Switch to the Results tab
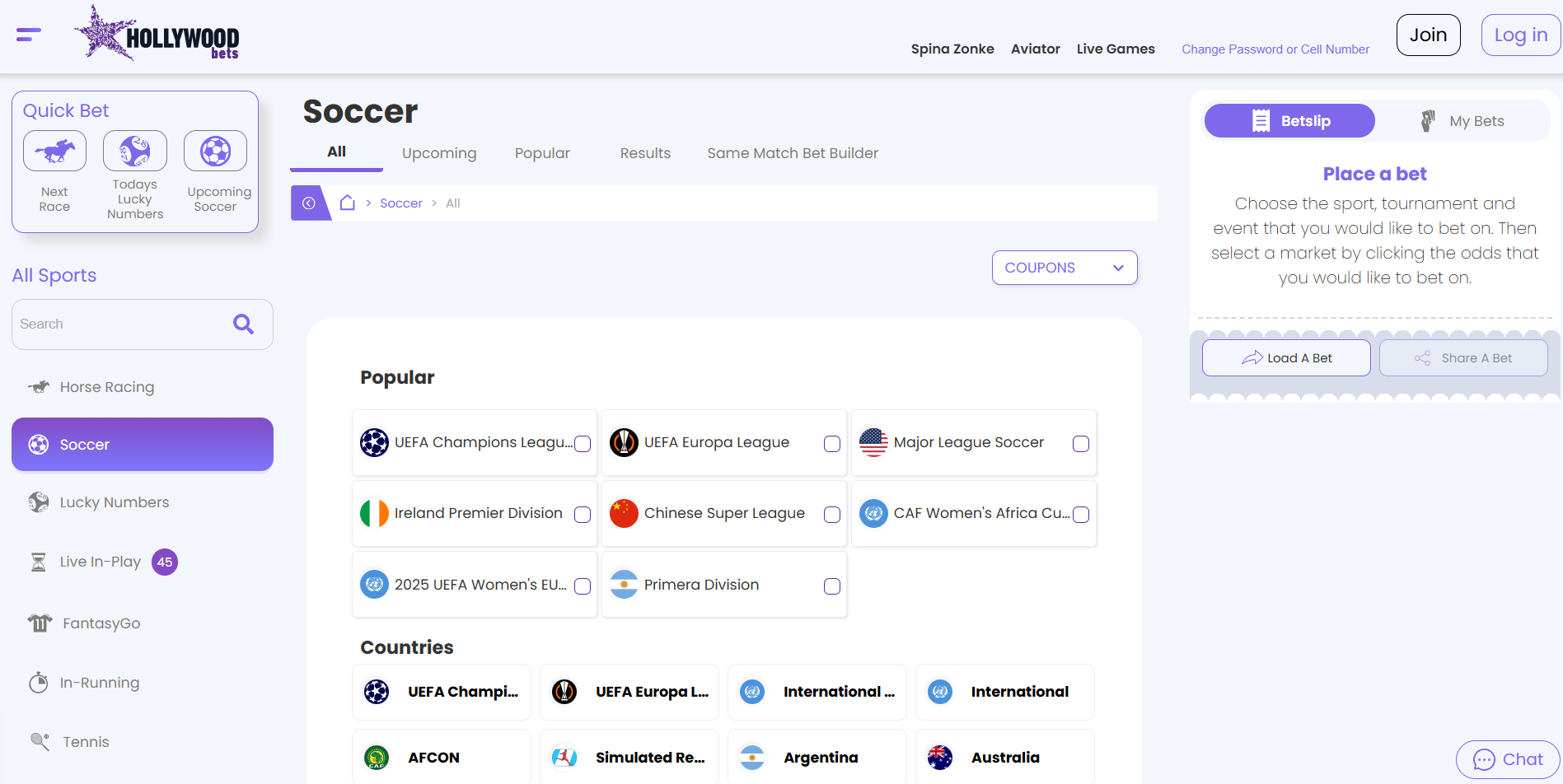The width and height of the screenshot is (1563, 784). tap(645, 153)
